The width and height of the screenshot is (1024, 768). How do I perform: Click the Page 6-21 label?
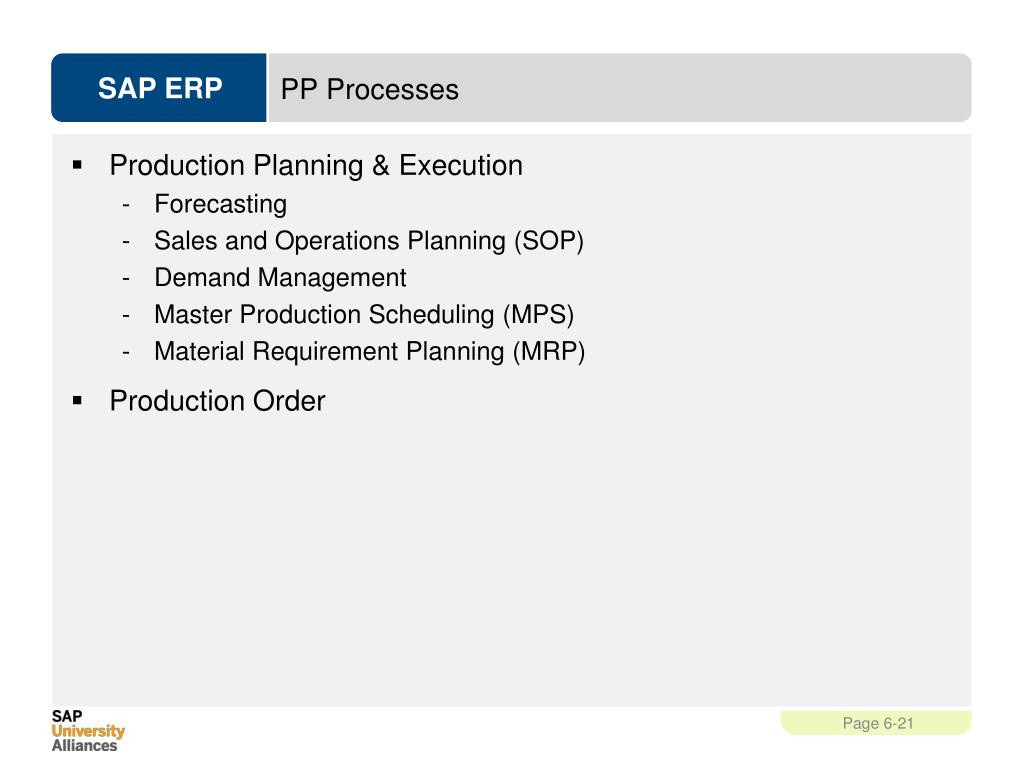[x=878, y=724]
